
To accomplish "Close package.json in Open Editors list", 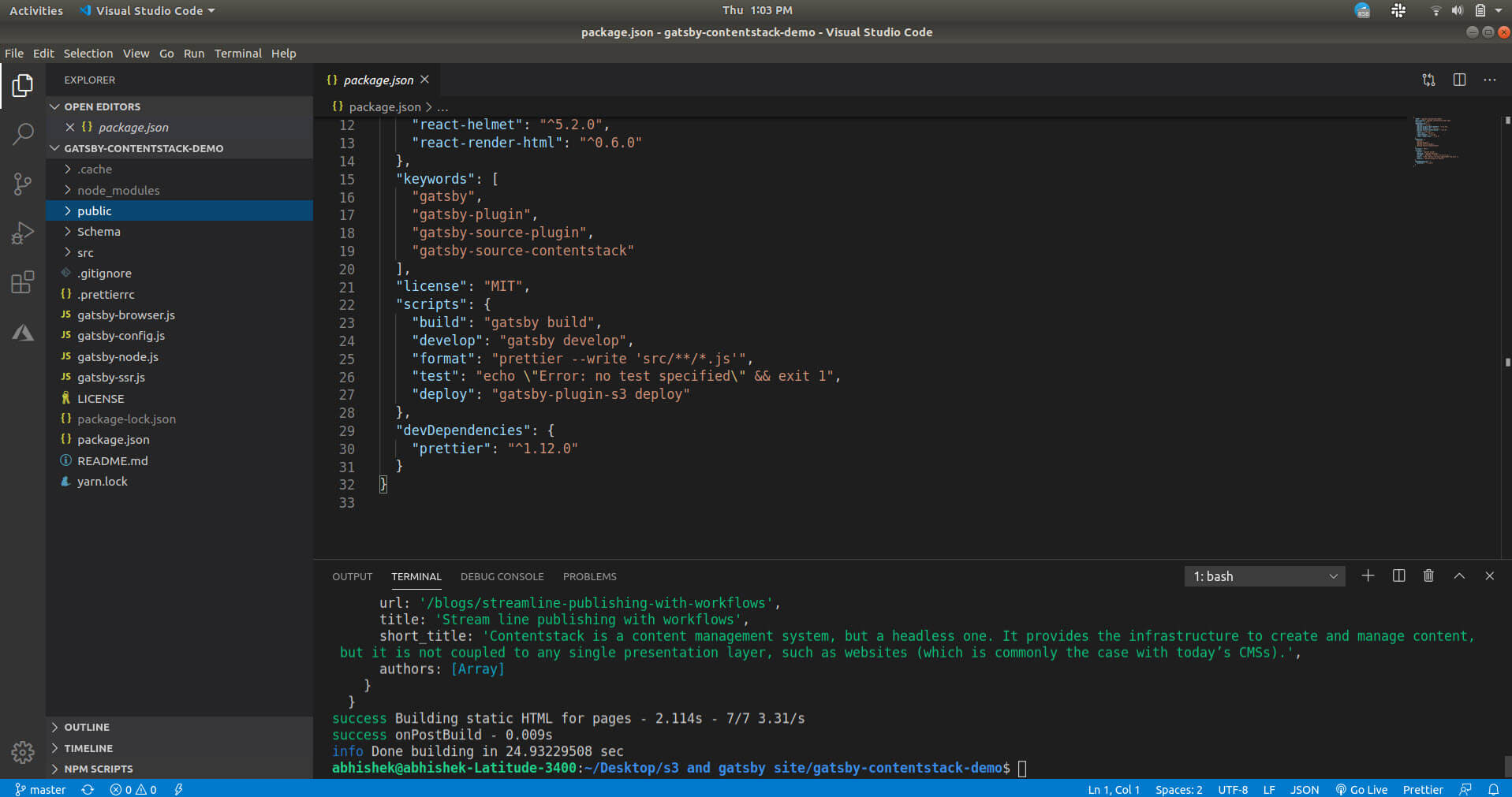I will pyautogui.click(x=69, y=127).
